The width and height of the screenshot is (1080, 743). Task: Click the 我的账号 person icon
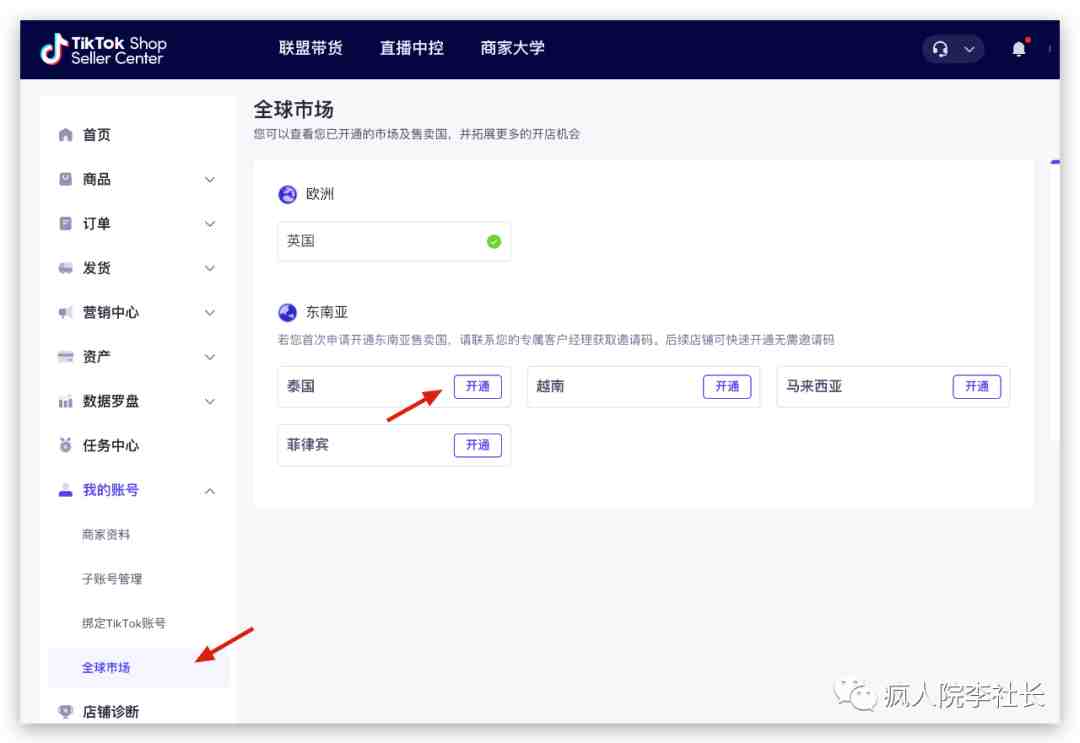coord(65,490)
